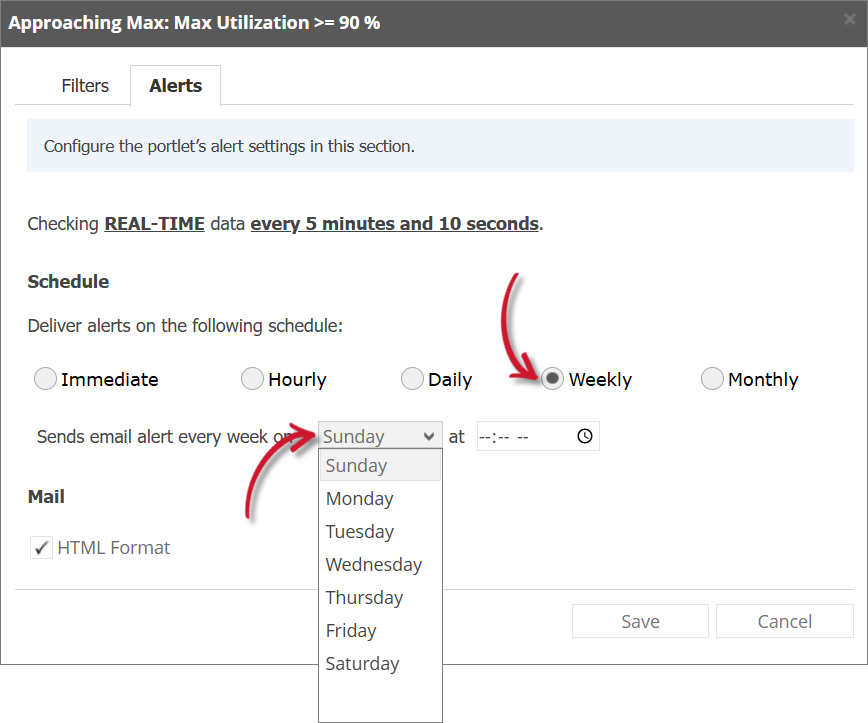
Task: Click the Cancel button
Action: point(785,621)
